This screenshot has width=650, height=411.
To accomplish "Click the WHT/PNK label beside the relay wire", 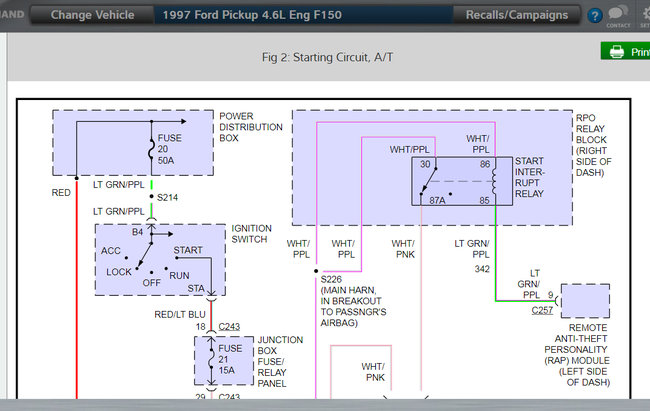I will (403, 249).
